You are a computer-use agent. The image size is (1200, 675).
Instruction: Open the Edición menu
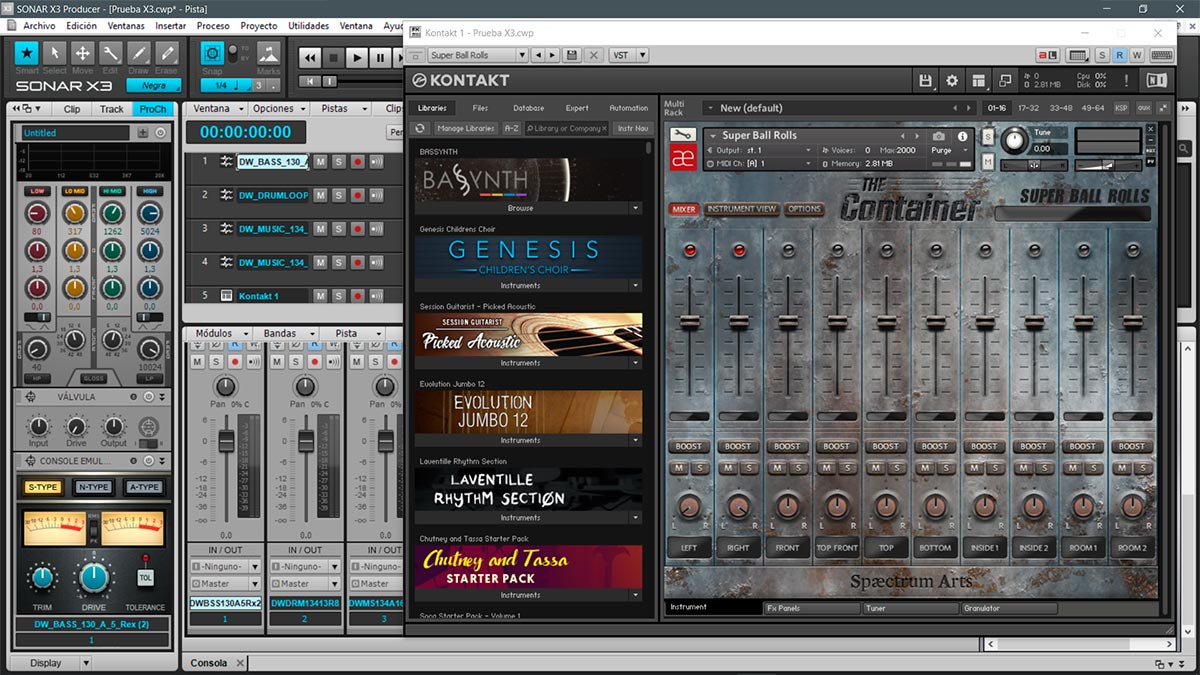(x=81, y=26)
